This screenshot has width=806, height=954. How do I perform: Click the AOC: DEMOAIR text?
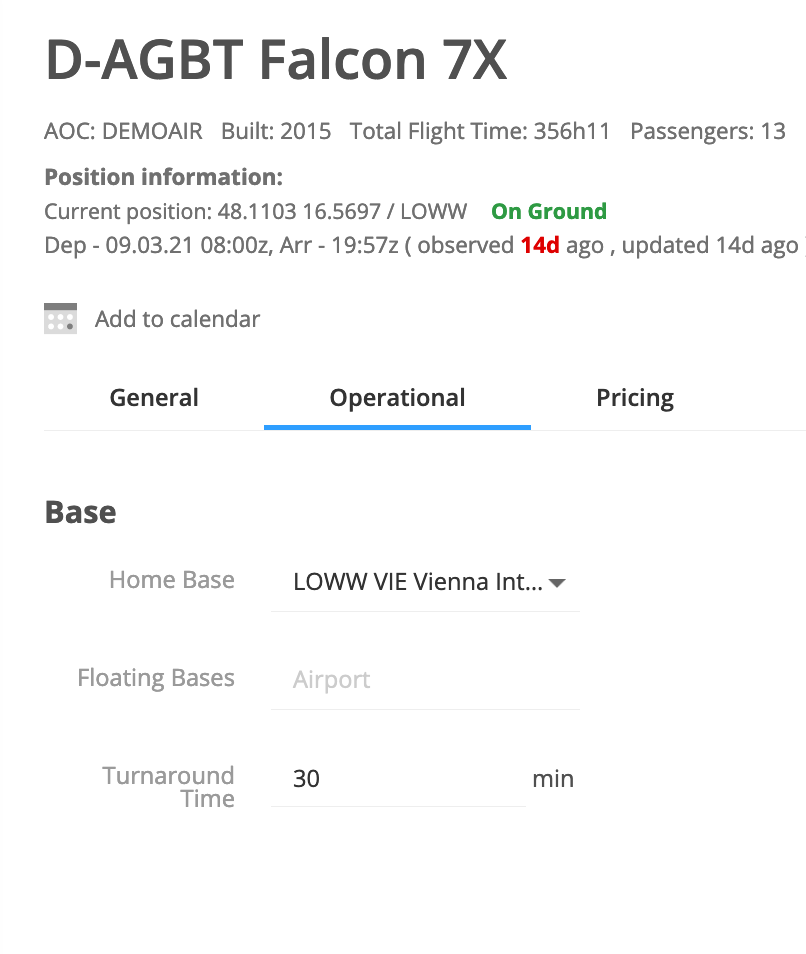(x=124, y=131)
